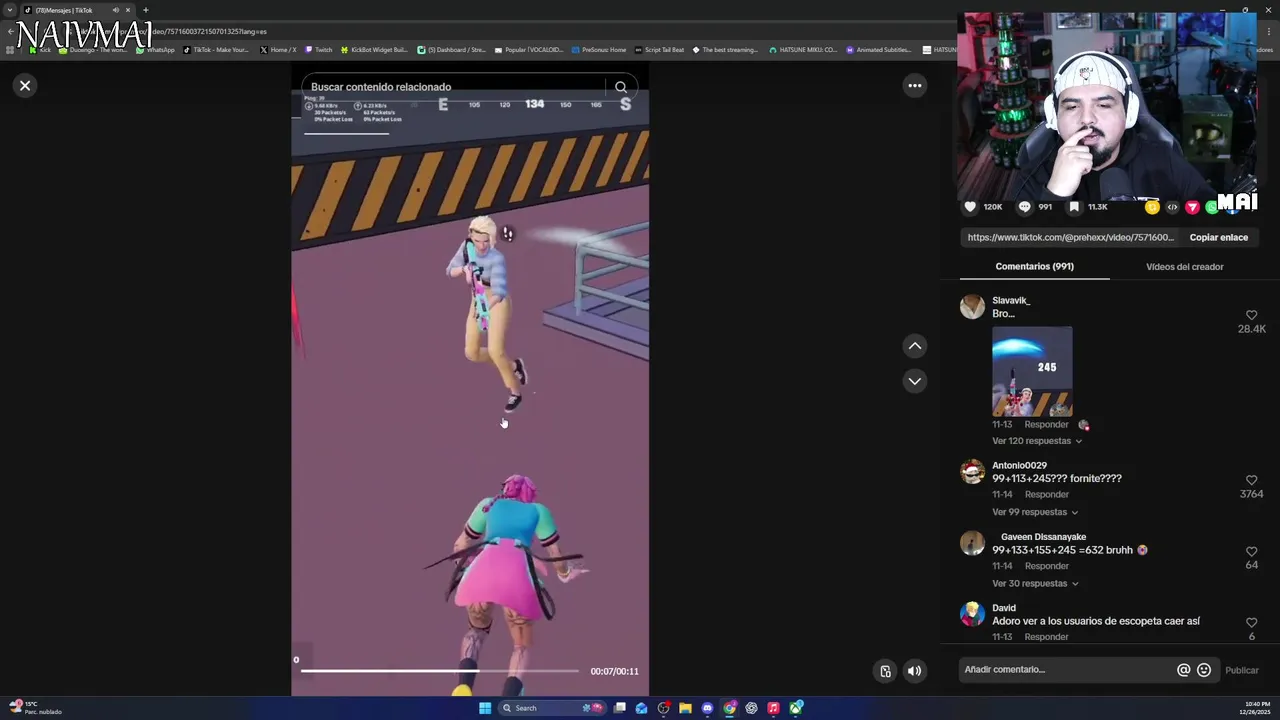
Task: Open David's profile avatar
Action: (972, 614)
